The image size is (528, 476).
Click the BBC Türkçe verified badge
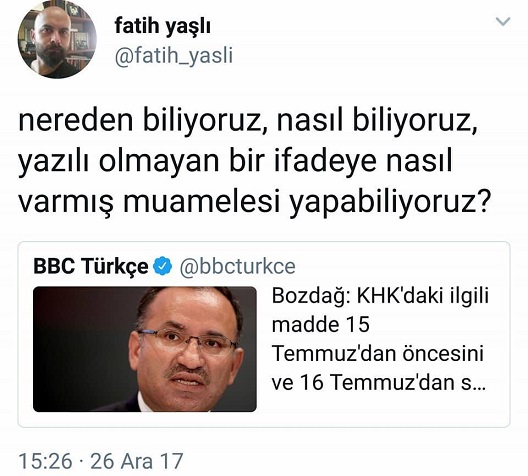[x=163, y=266]
